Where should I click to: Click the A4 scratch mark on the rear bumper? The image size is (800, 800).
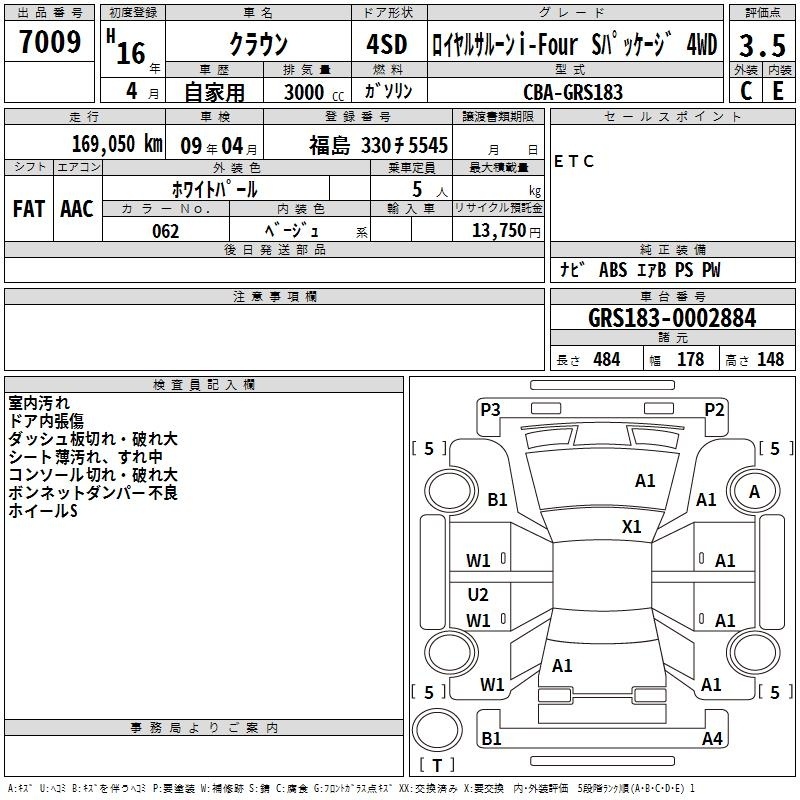point(712,739)
